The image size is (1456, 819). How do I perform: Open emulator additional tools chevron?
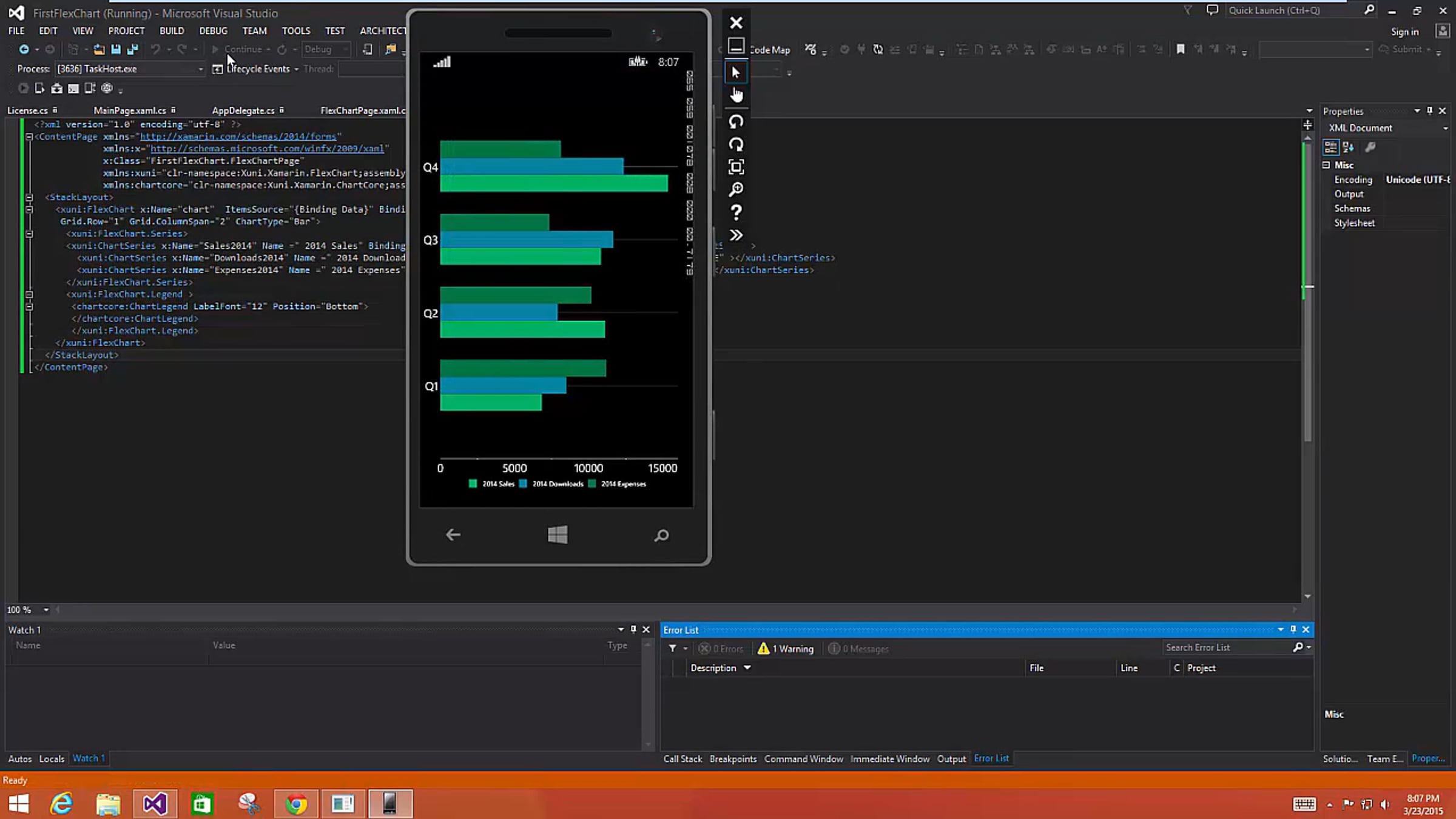(x=736, y=235)
